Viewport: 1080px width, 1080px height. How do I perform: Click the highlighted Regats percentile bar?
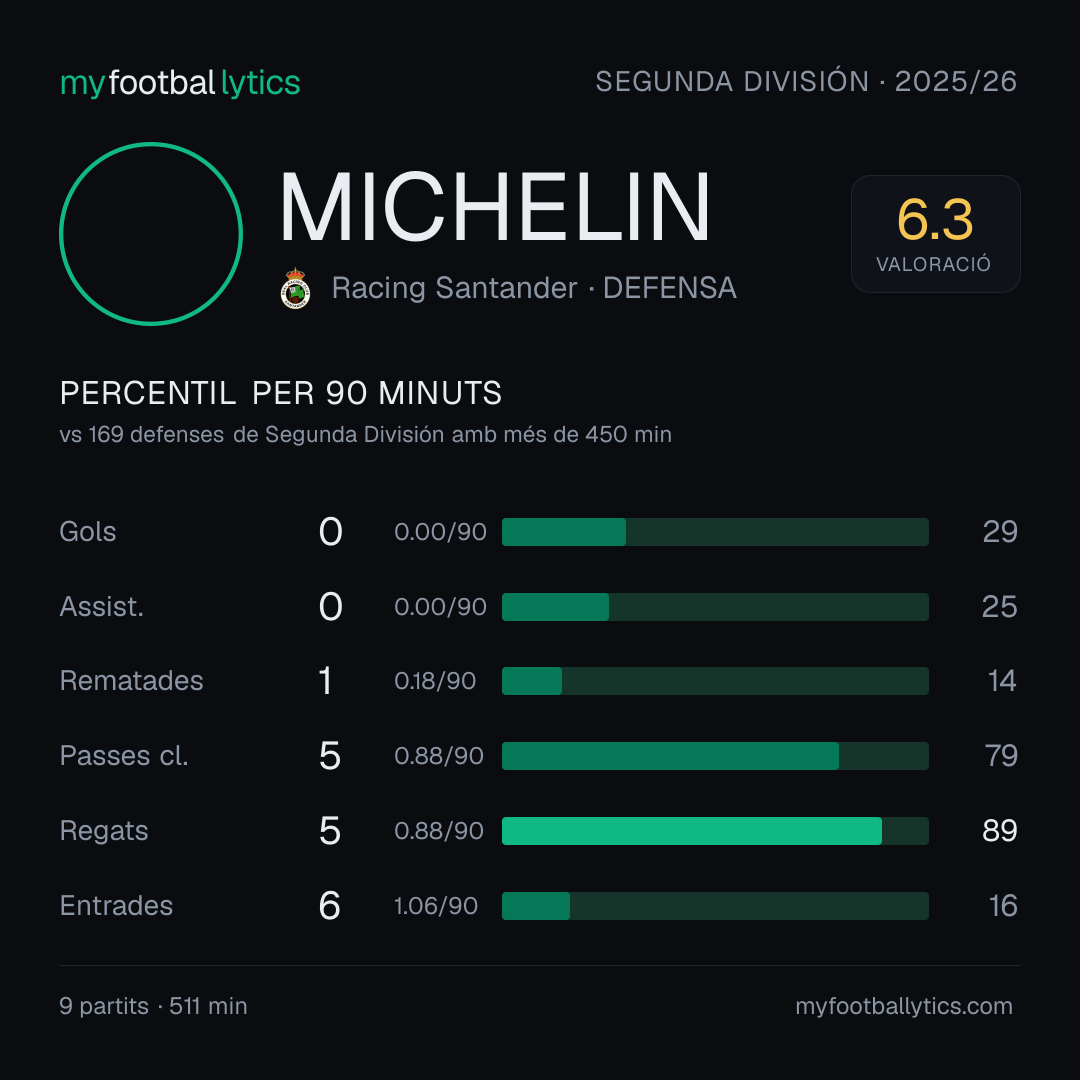(715, 831)
